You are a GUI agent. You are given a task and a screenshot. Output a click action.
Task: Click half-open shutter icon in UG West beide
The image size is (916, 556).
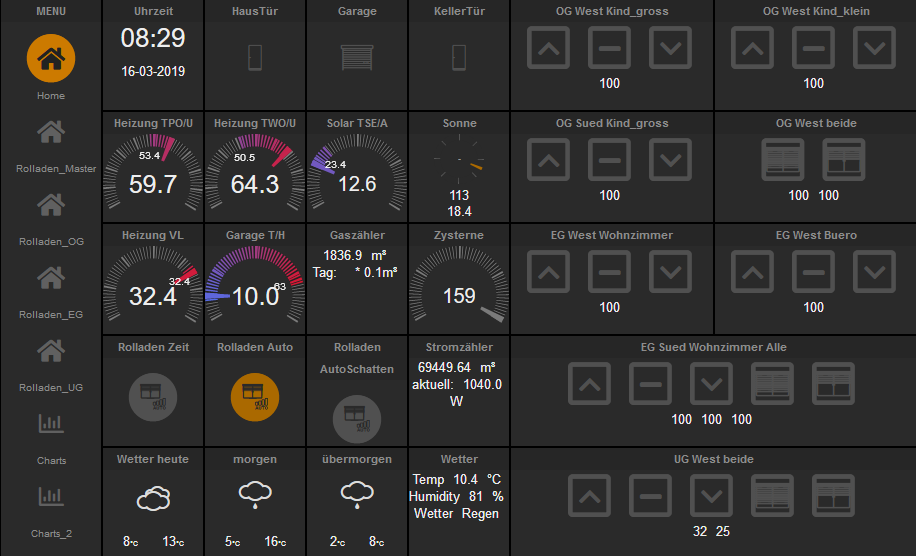point(833,495)
